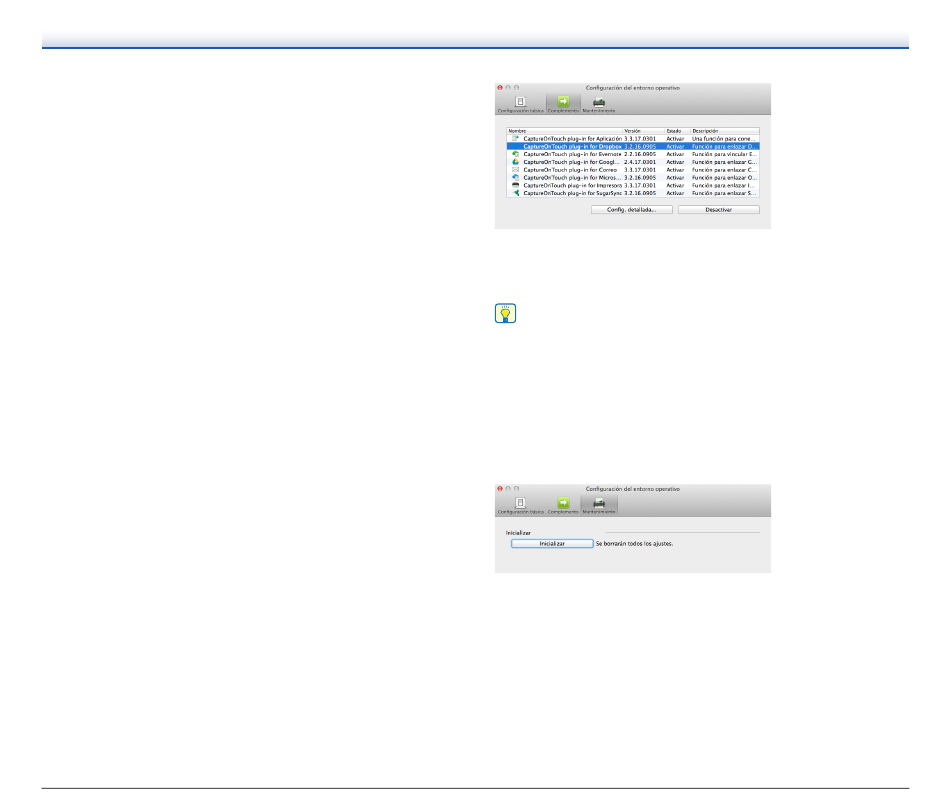Open Mantenimiento printer icon in the plug-in list window

coord(599,104)
